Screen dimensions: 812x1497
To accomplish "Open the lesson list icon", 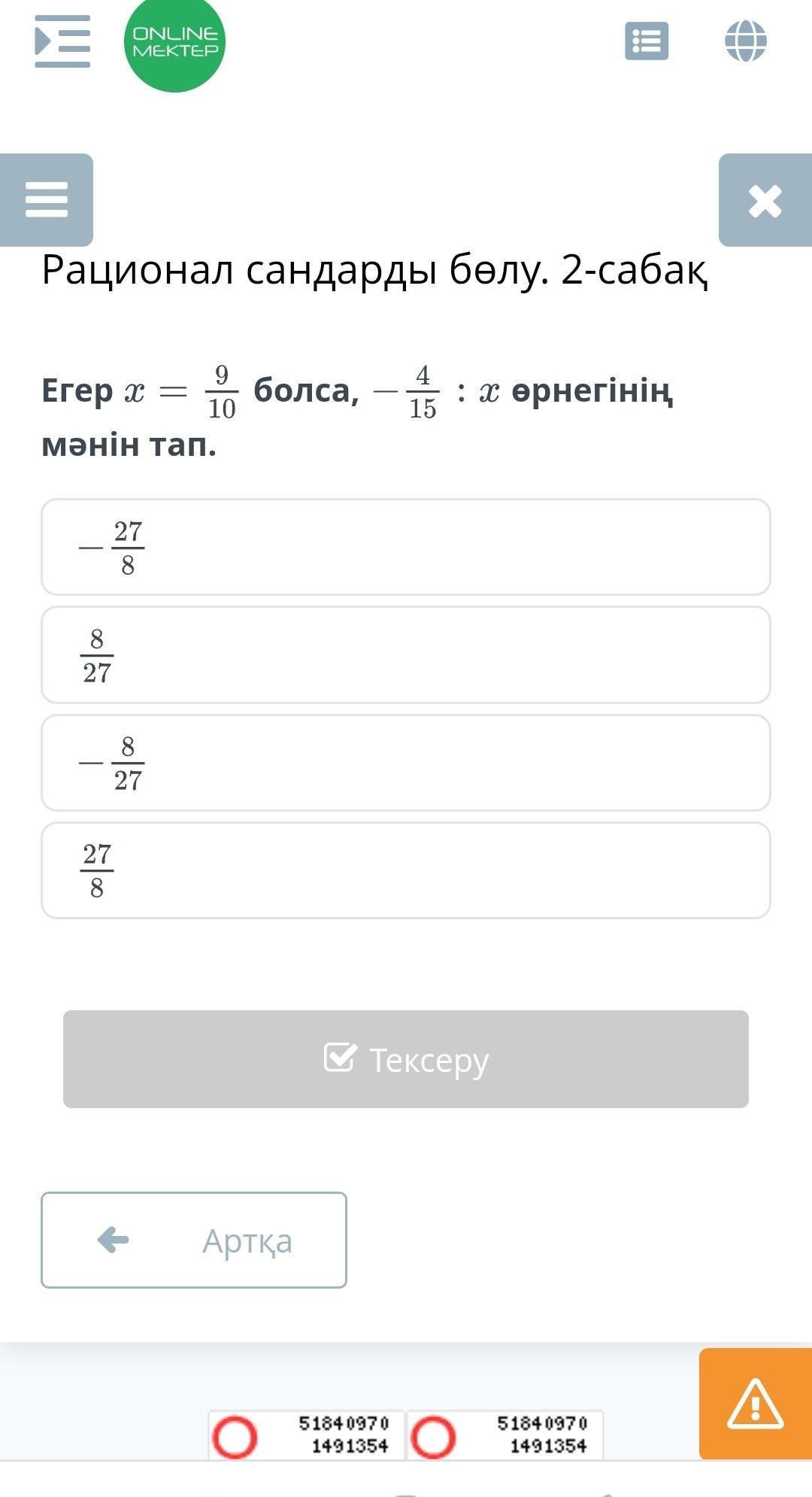I will pyautogui.click(x=647, y=41).
